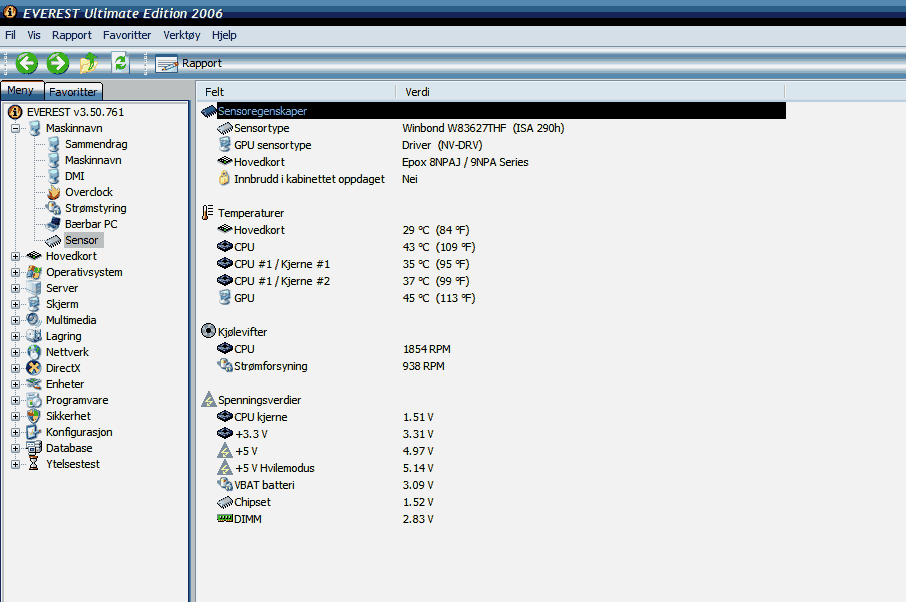Click the Ytelsestest hourglass icon
Viewport: 906px width, 602px height.
34,464
